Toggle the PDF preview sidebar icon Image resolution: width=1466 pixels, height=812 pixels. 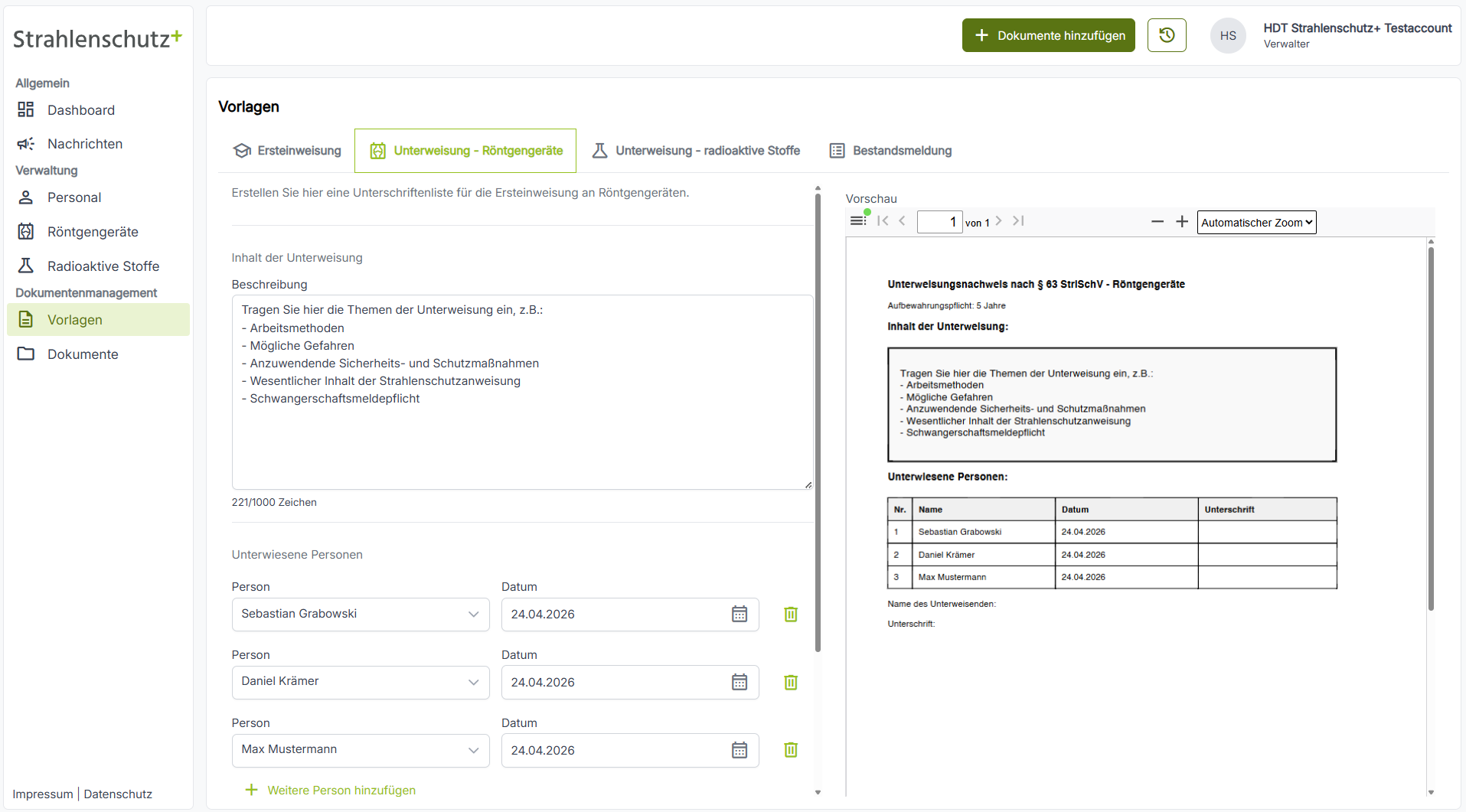click(858, 221)
